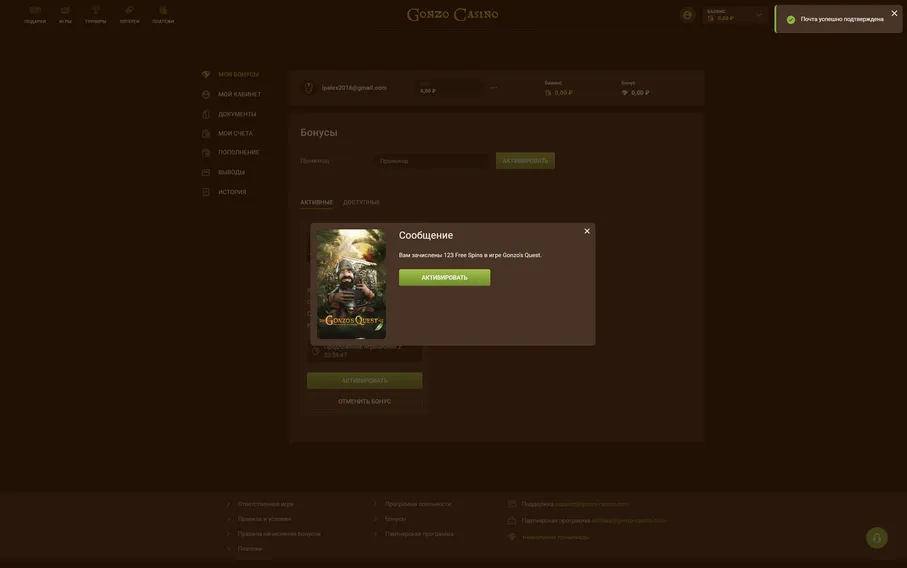The image size is (907, 568).
Task: Open Программа лояльности footer link
Action: click(x=418, y=504)
